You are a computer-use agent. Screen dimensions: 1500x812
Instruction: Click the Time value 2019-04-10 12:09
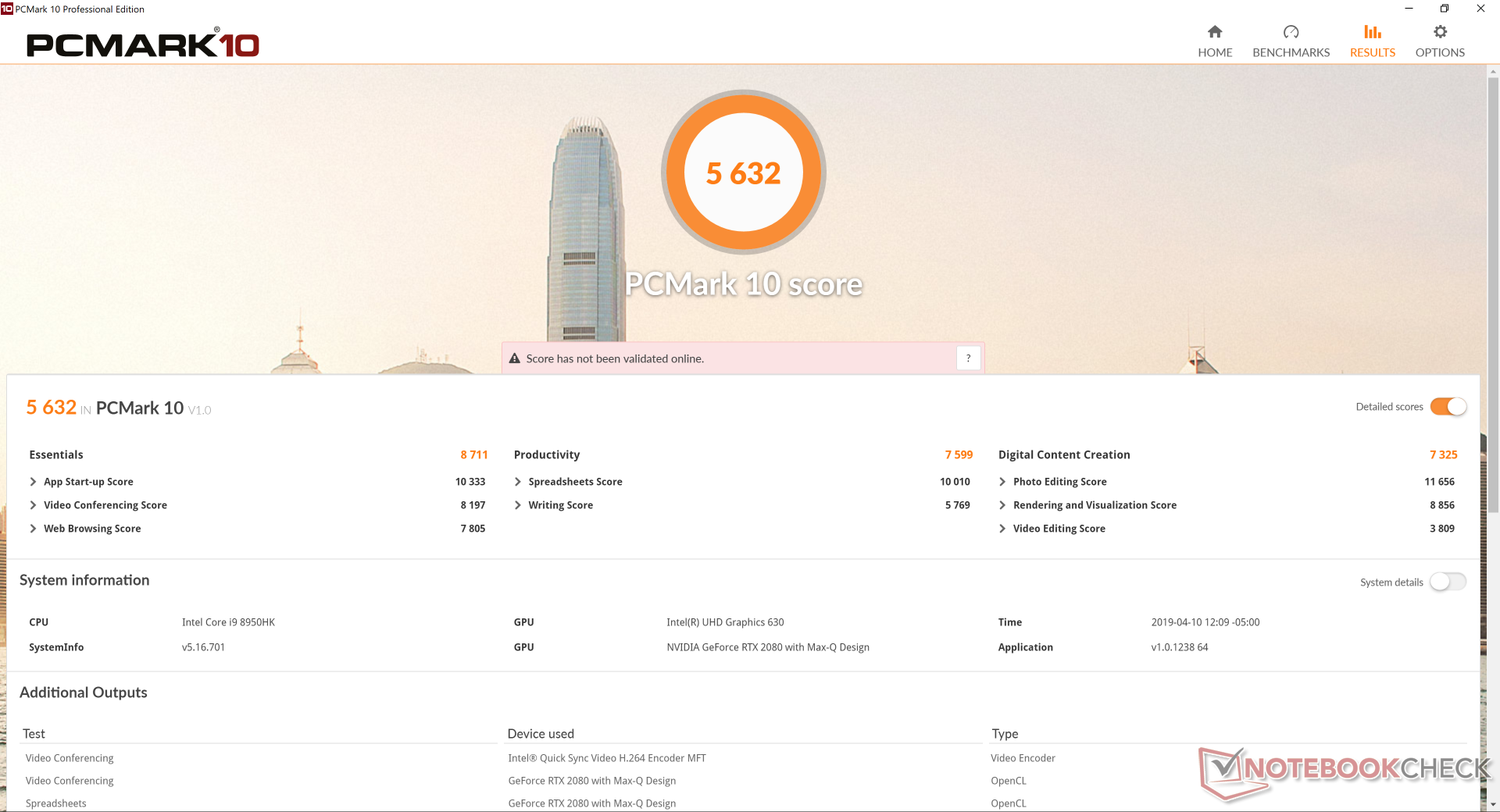1205,622
